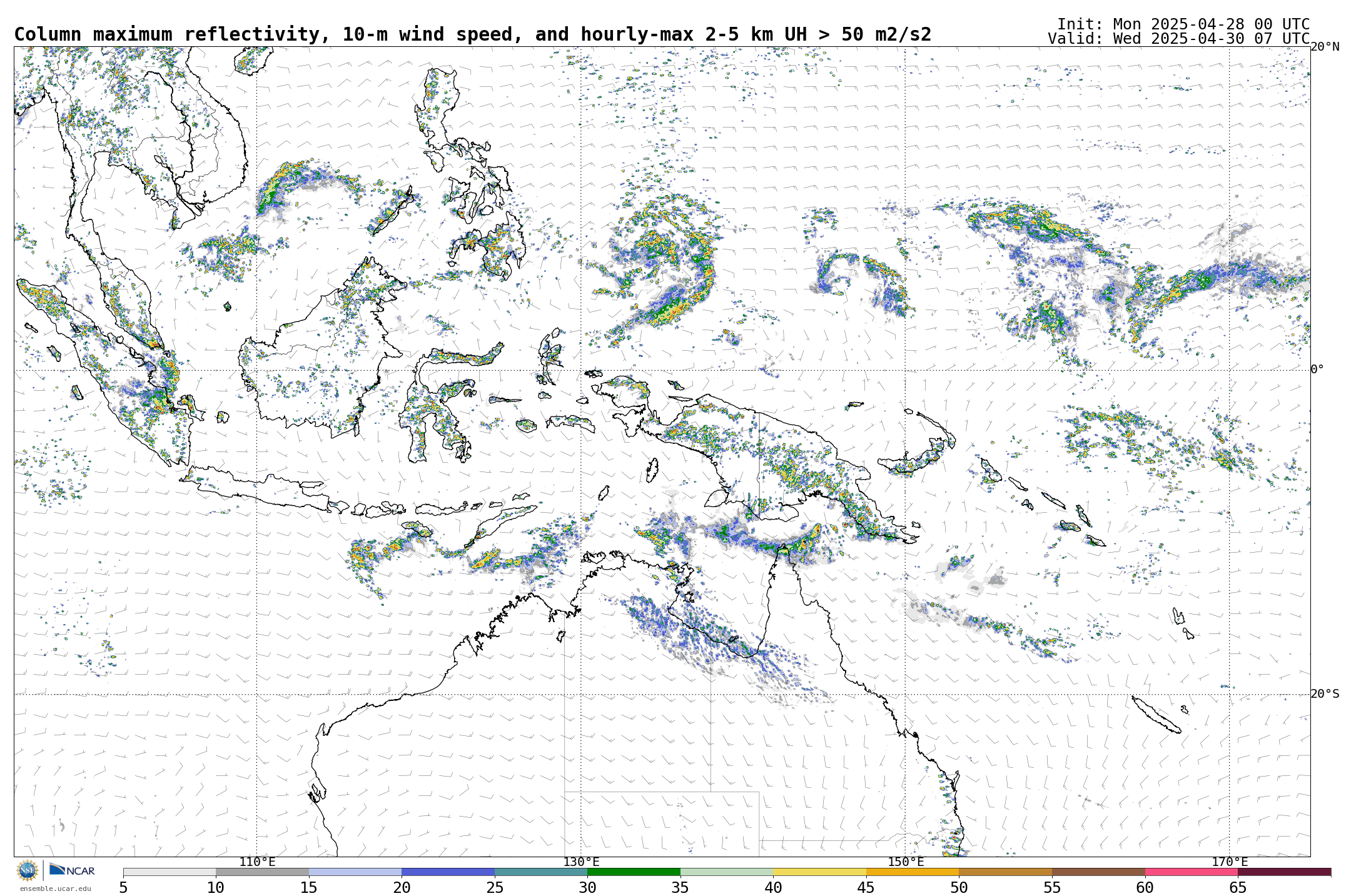
Task: Click the colorbar tick label 45
Action: (x=866, y=887)
